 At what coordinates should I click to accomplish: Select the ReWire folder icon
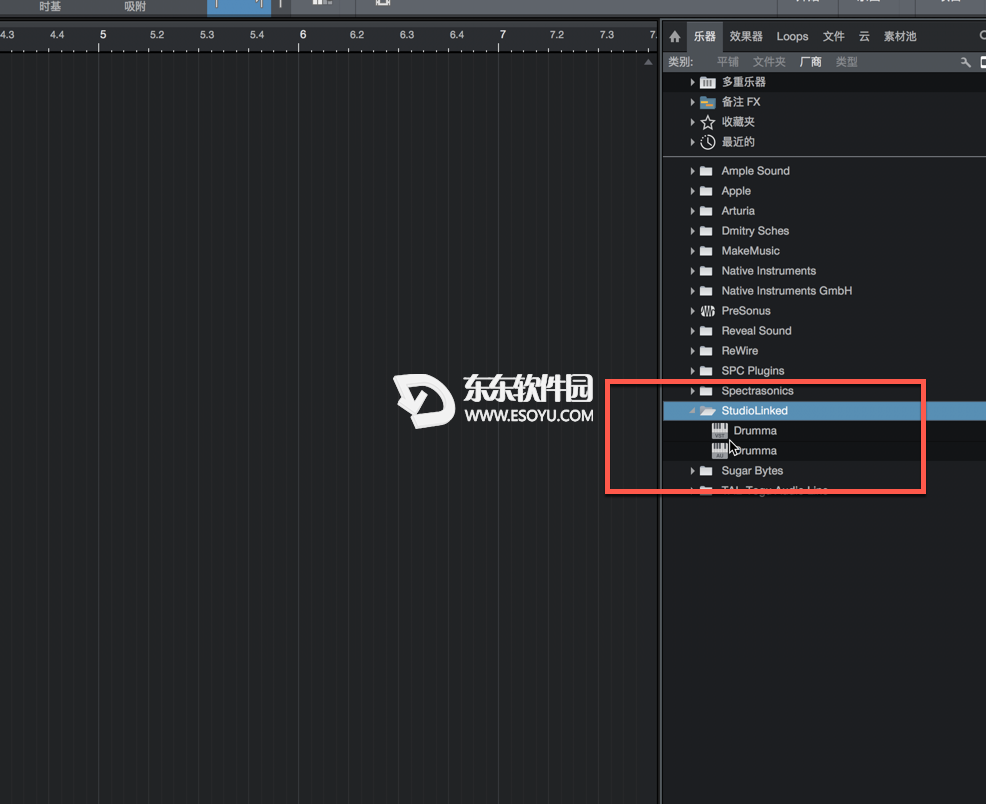click(706, 351)
